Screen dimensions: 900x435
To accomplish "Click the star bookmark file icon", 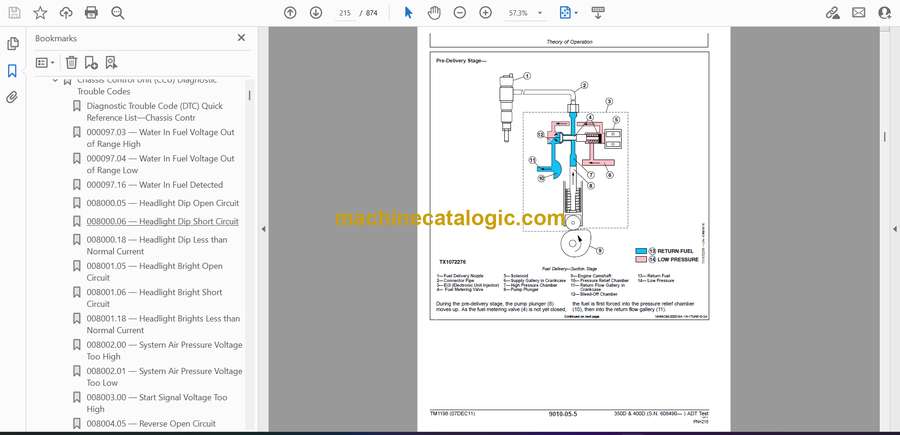I will tap(40, 13).
